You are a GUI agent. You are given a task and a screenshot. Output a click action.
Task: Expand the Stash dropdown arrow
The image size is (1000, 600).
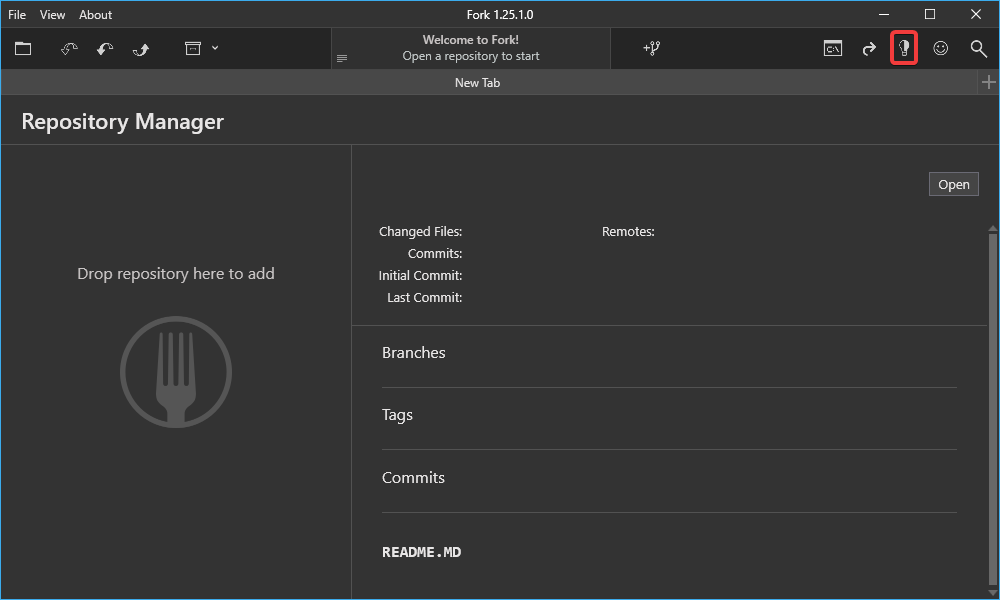click(215, 48)
